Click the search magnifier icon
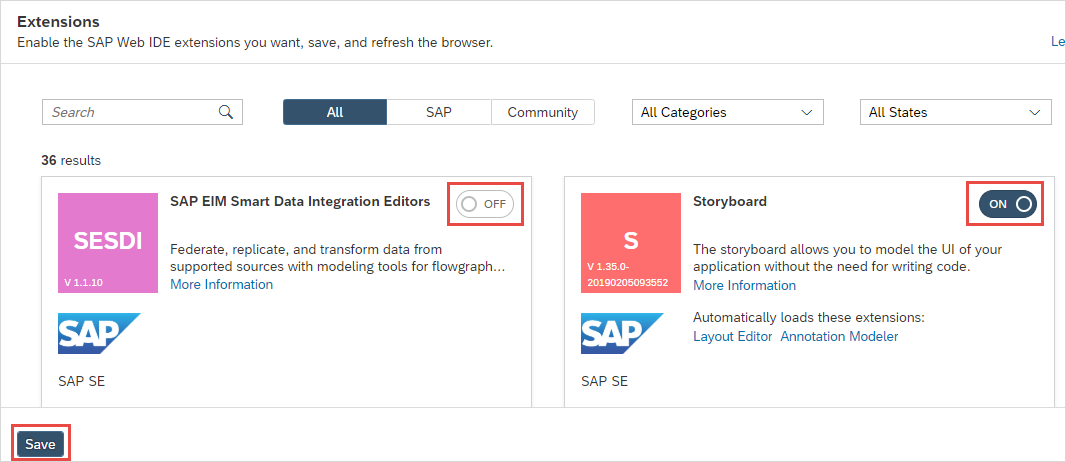Viewport: 1066px width, 462px height. tap(226, 112)
